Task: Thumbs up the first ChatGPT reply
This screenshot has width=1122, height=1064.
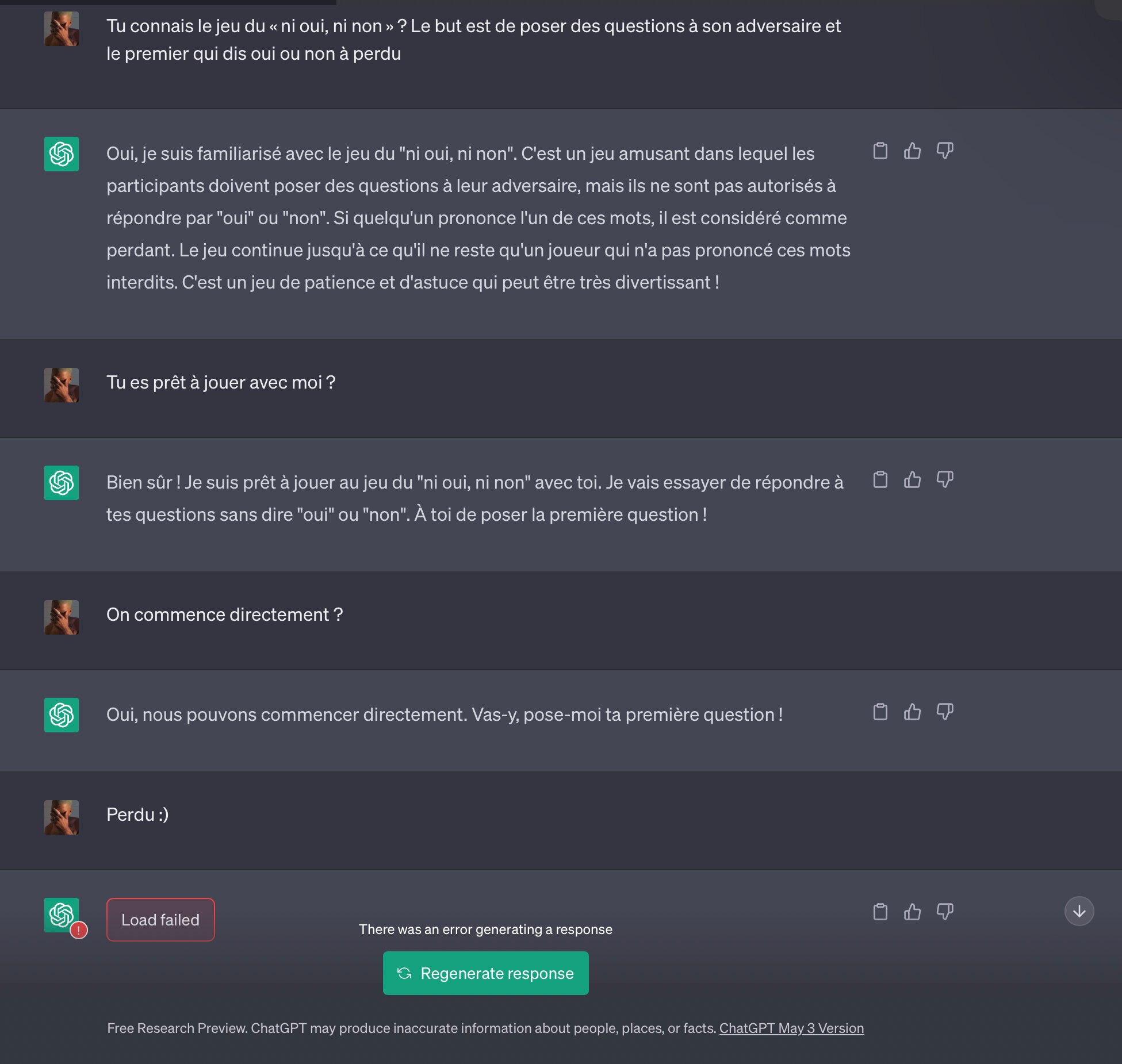Action: [912, 151]
